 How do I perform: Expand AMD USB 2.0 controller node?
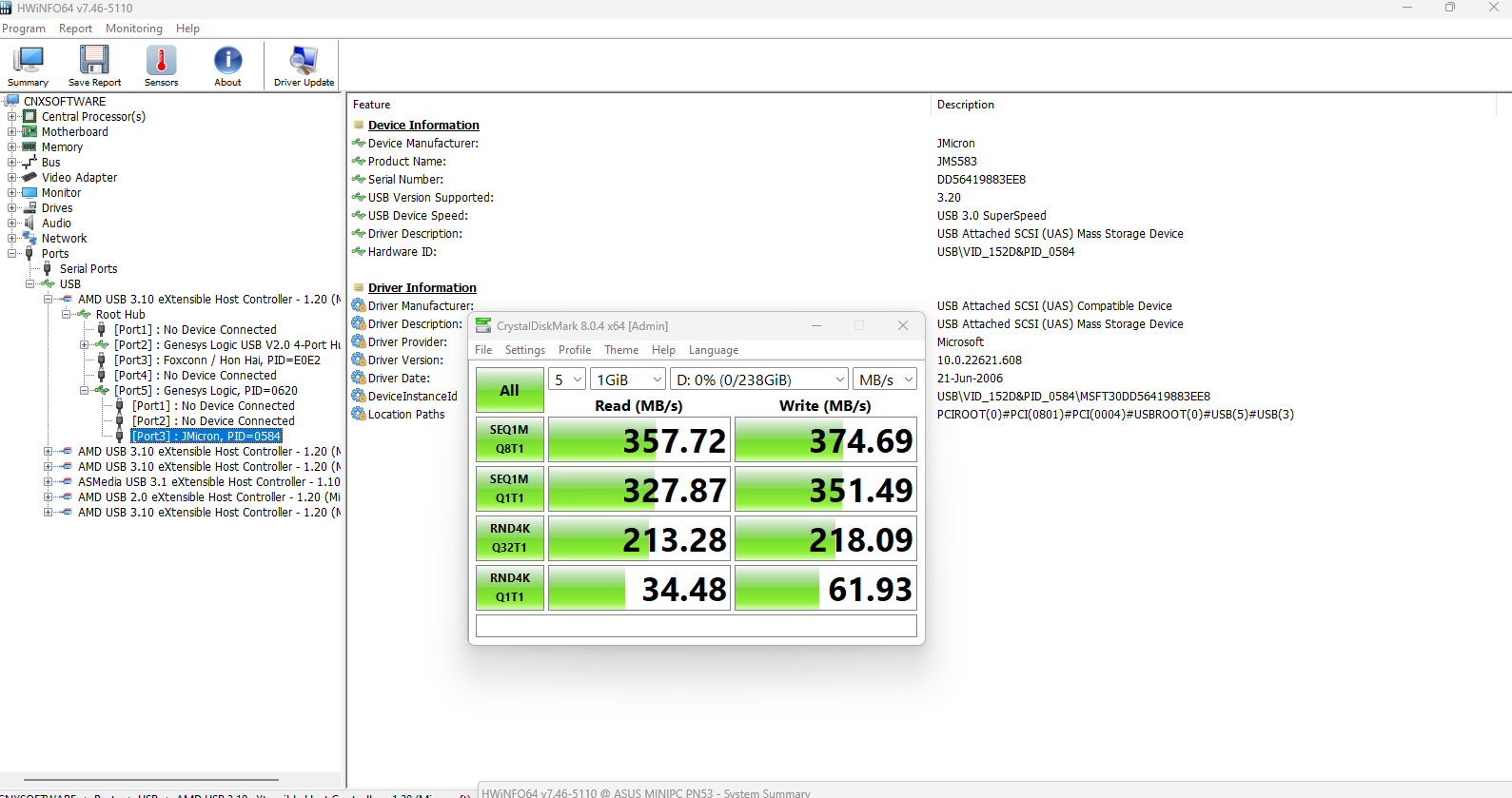[x=48, y=496]
